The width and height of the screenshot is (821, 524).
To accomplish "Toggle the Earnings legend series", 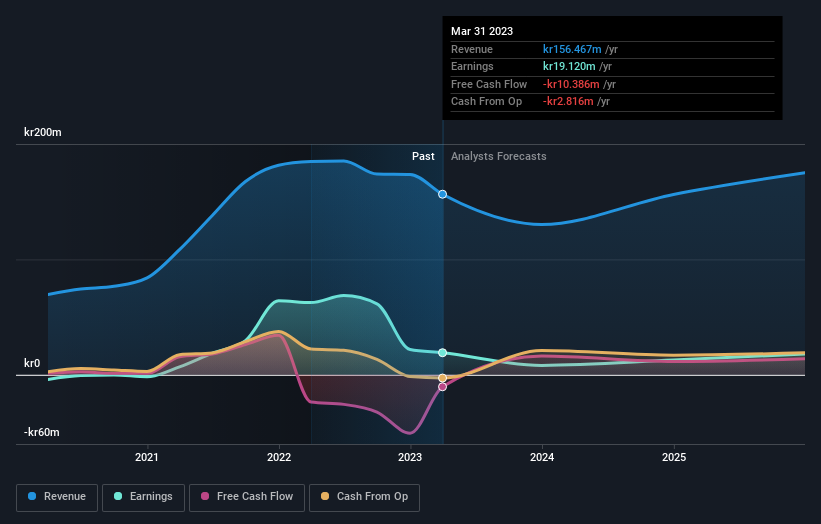I will [143, 497].
